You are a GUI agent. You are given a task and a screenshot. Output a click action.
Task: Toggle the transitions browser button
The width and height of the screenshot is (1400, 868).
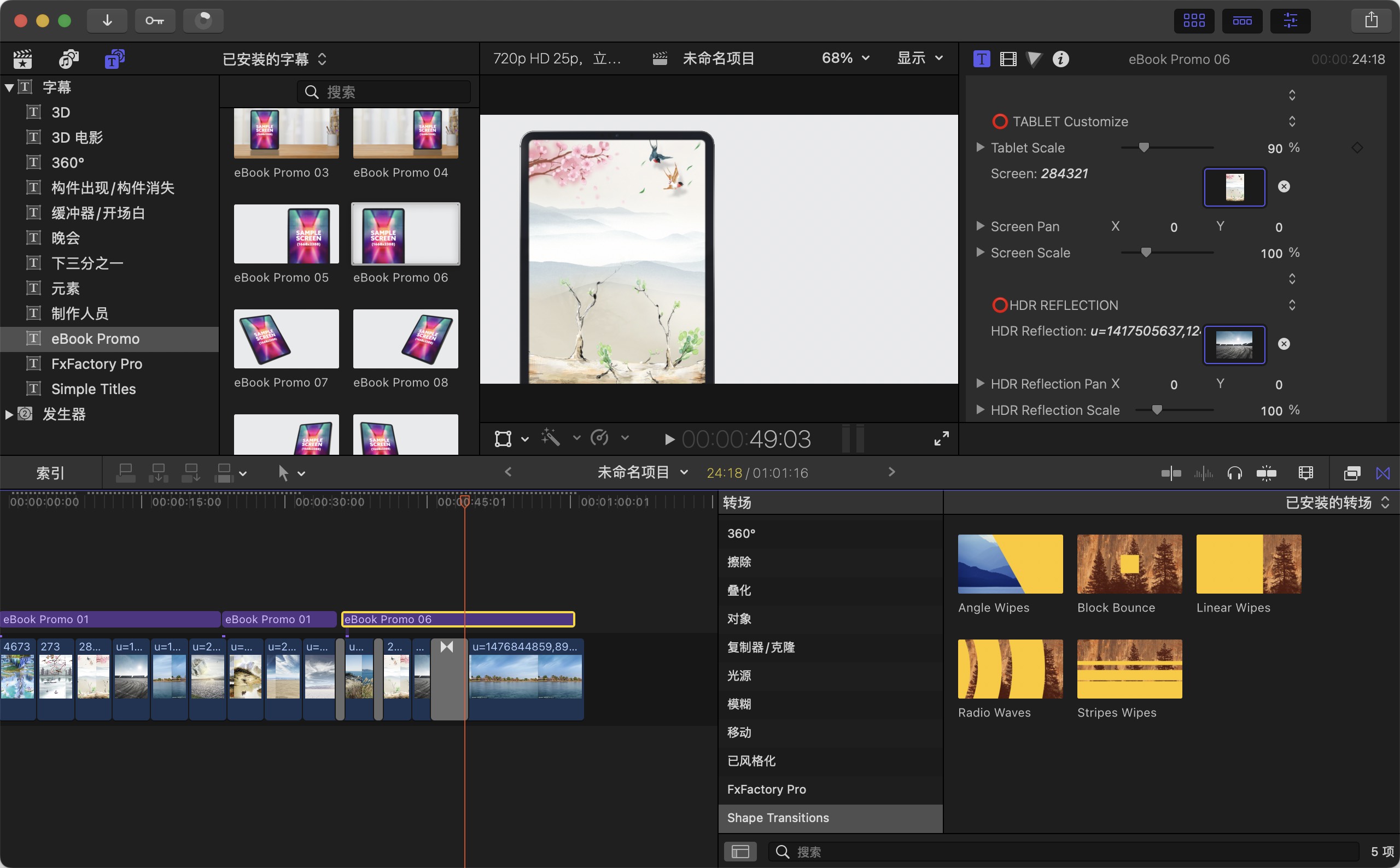tap(1382, 473)
